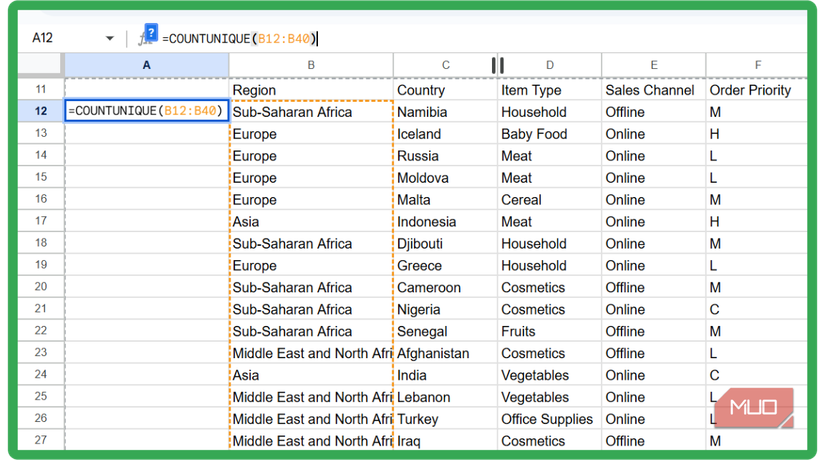Viewport: 825px width, 460px height.
Task: Select the column B header
Action: coord(311,65)
